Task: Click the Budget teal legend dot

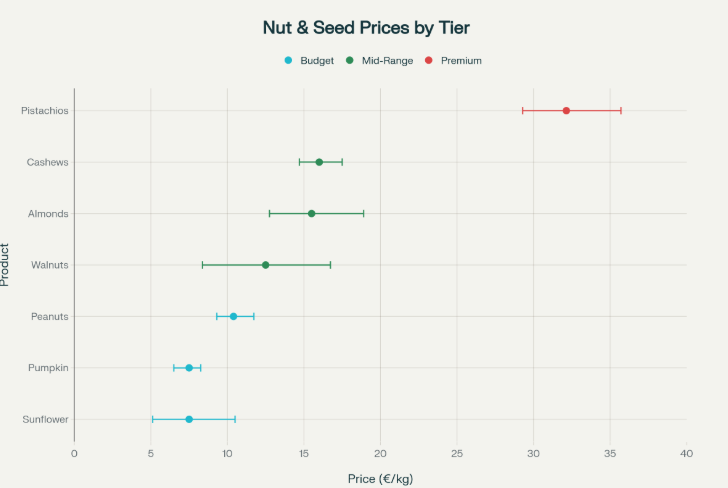Action: 289,61
